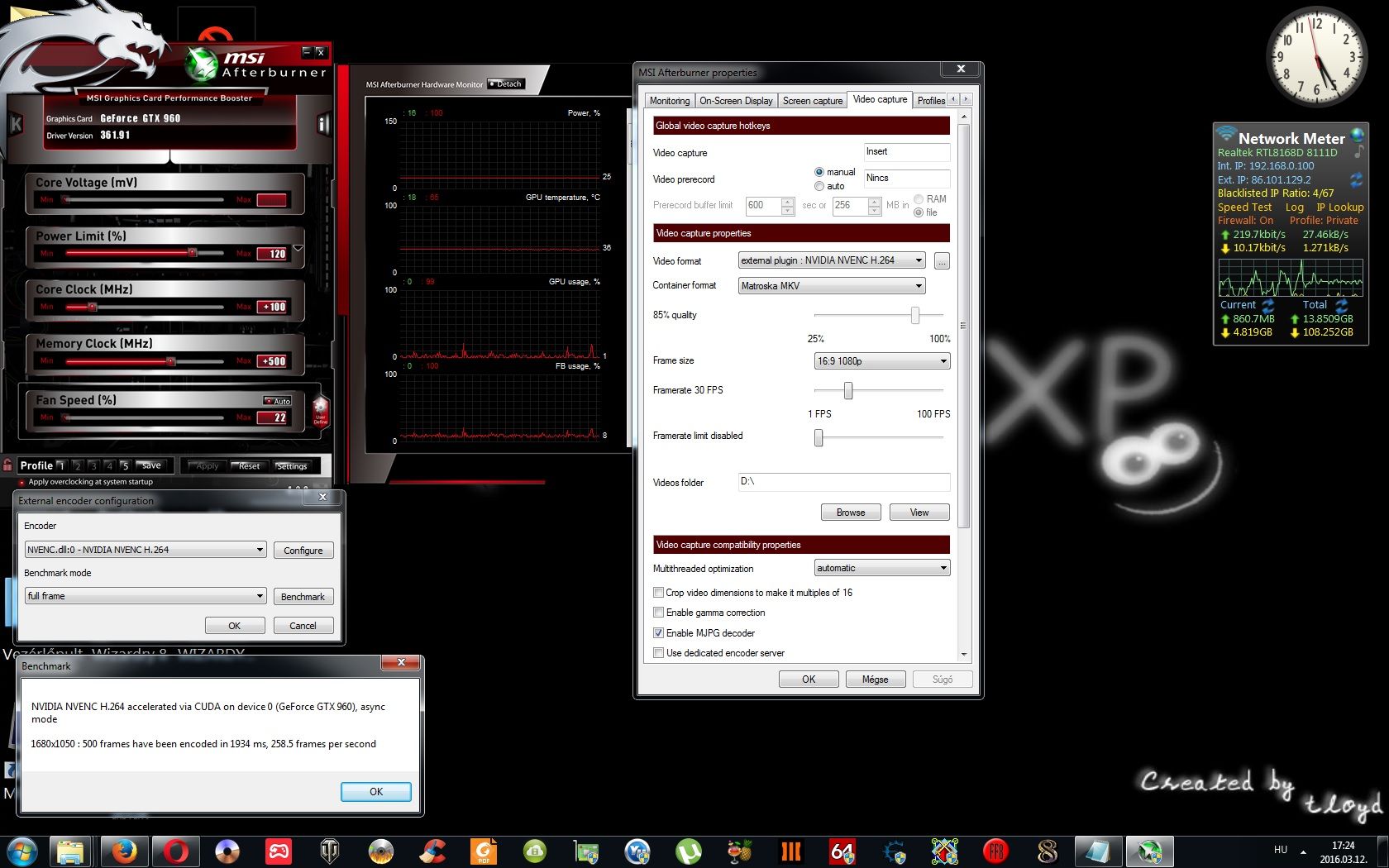The height and width of the screenshot is (868, 1389).
Task: Enable gamma correction checkbox
Action: [659, 613]
